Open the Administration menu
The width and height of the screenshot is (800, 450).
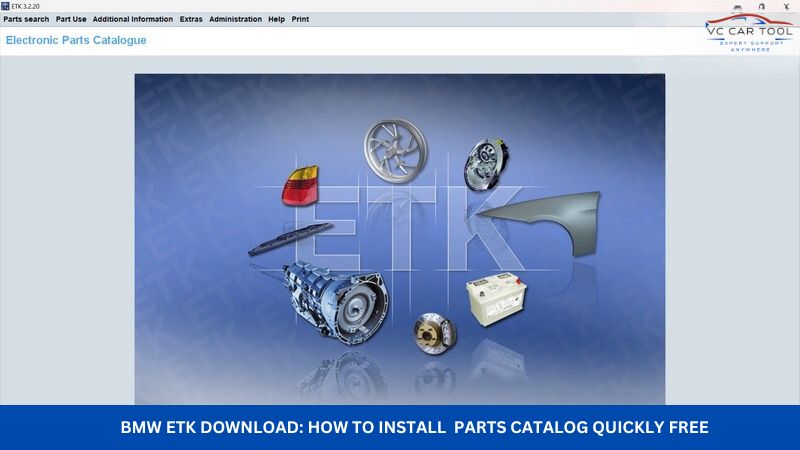pyautogui.click(x=235, y=19)
